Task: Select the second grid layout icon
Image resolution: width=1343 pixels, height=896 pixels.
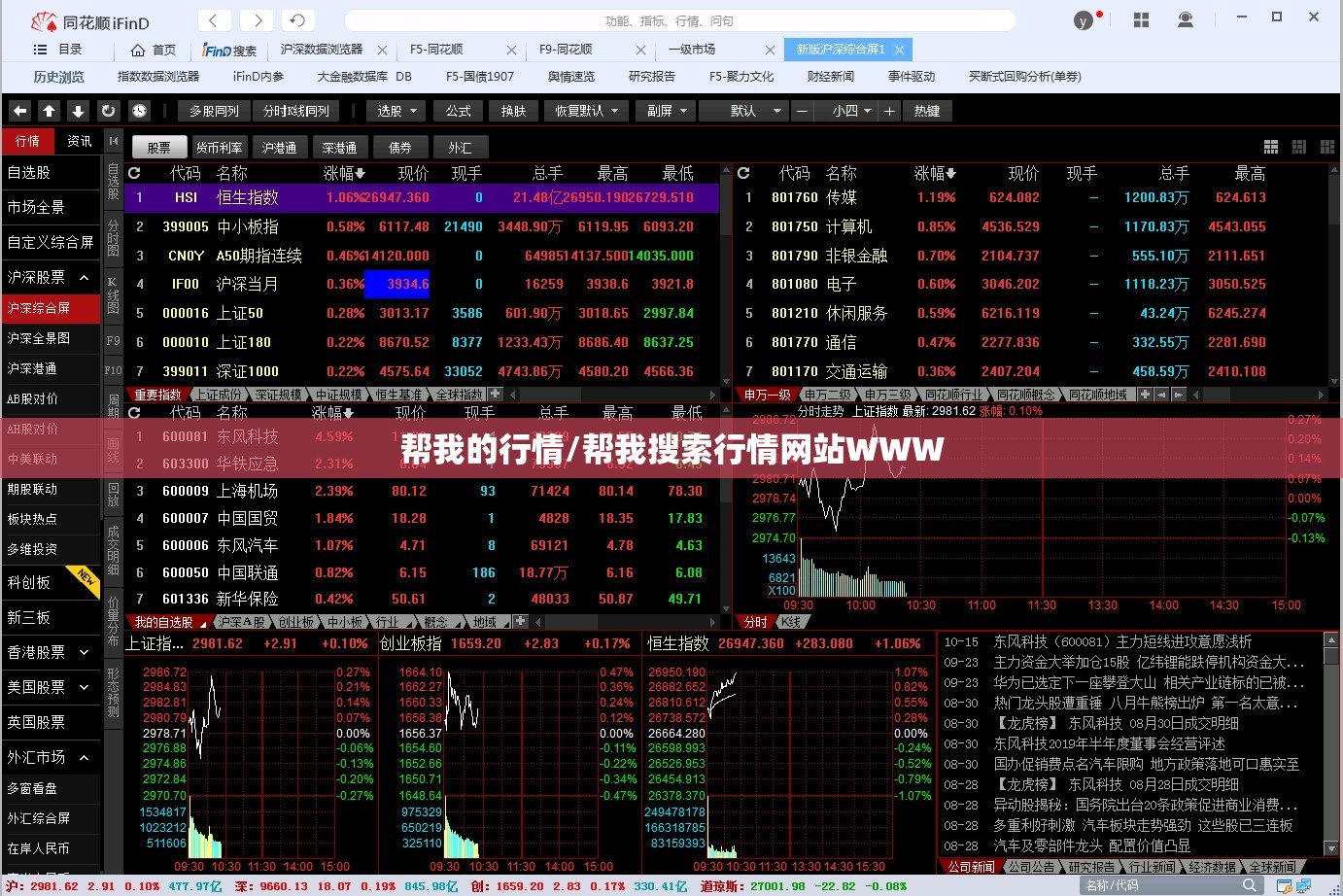Action: pos(1299,147)
